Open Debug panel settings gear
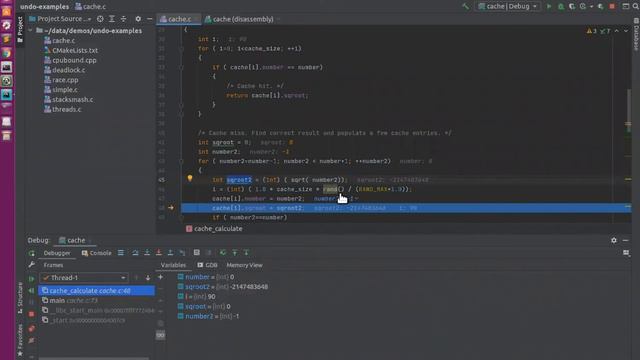Screen dimensions: 640x360 coord(614,240)
